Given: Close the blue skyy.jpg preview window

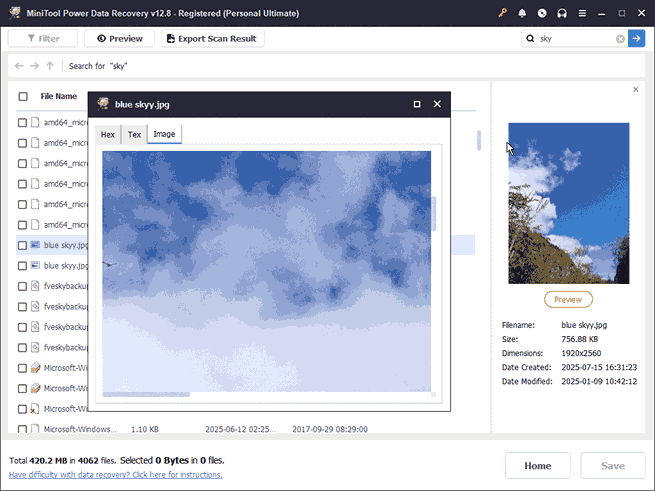Looking at the screenshot, I should click(437, 104).
